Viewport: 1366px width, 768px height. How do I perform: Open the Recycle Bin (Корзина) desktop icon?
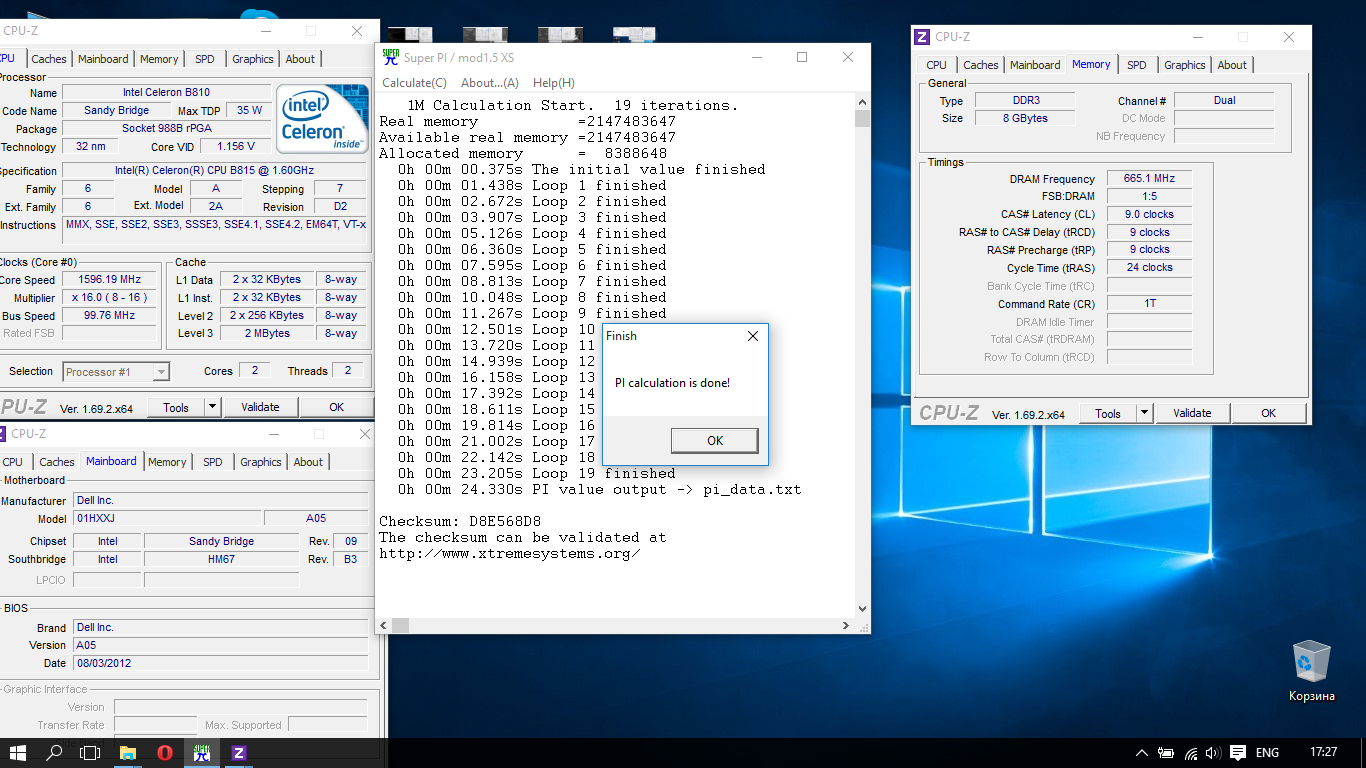pos(1311,670)
